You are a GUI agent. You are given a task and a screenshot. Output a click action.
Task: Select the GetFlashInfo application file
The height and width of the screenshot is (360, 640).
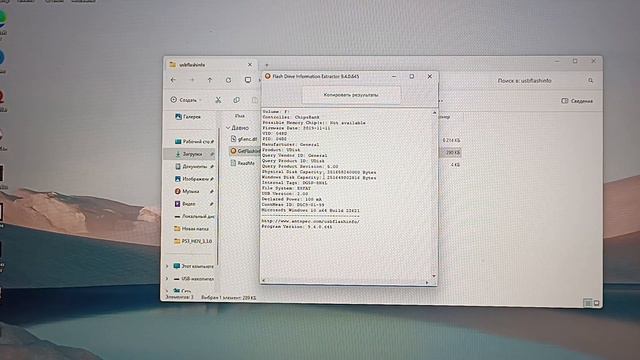245,151
